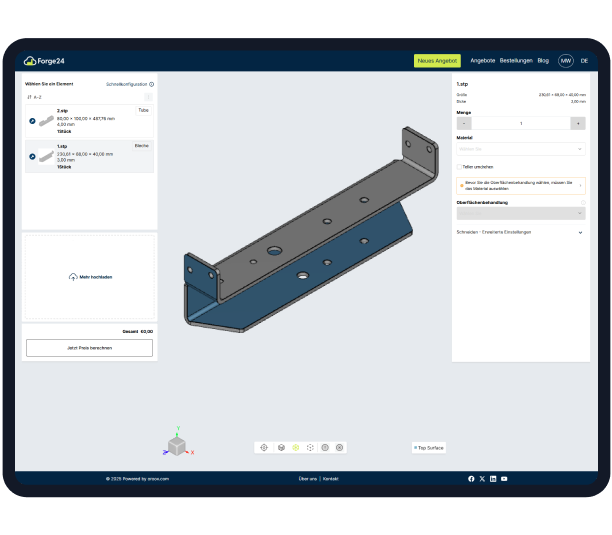Open the Material dropdown
The image size is (612, 535).
pyautogui.click(x=520, y=149)
